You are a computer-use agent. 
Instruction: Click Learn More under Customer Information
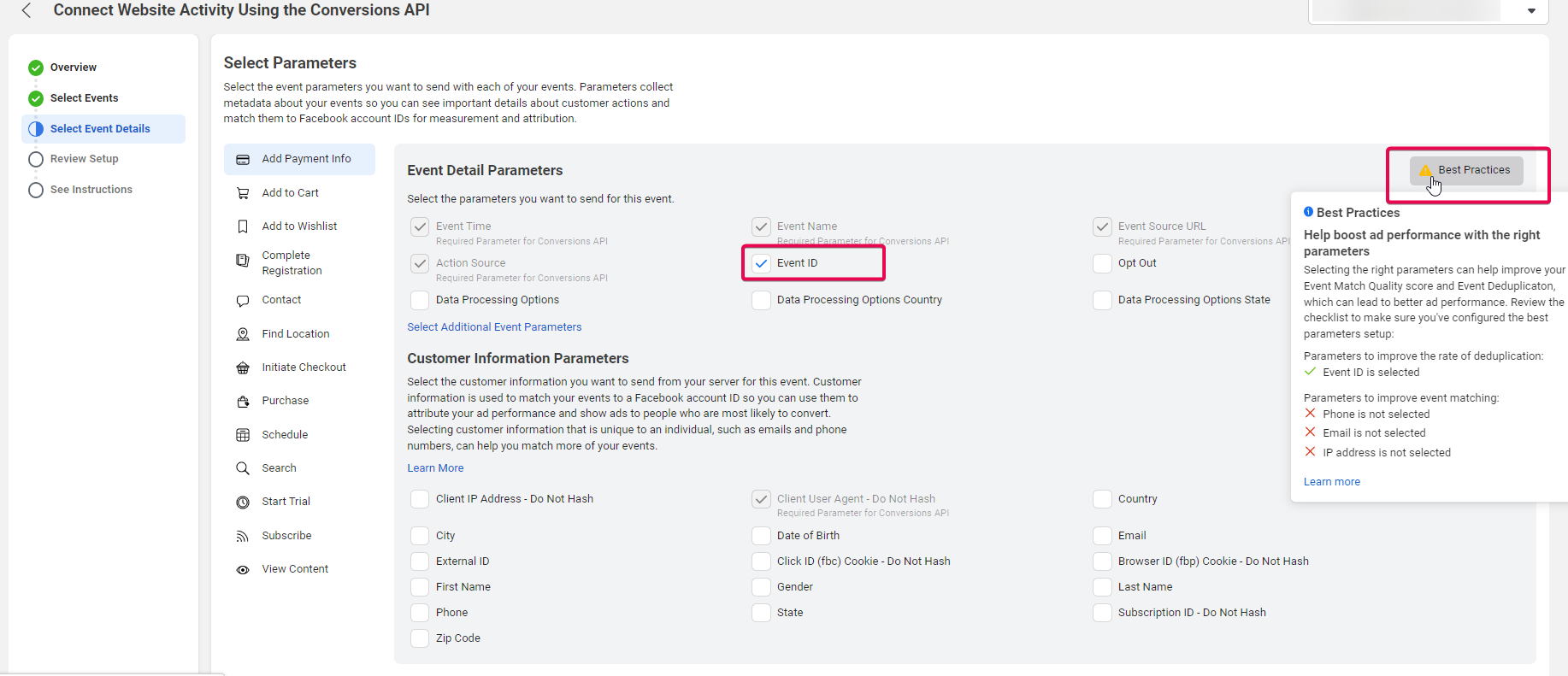pyautogui.click(x=435, y=468)
